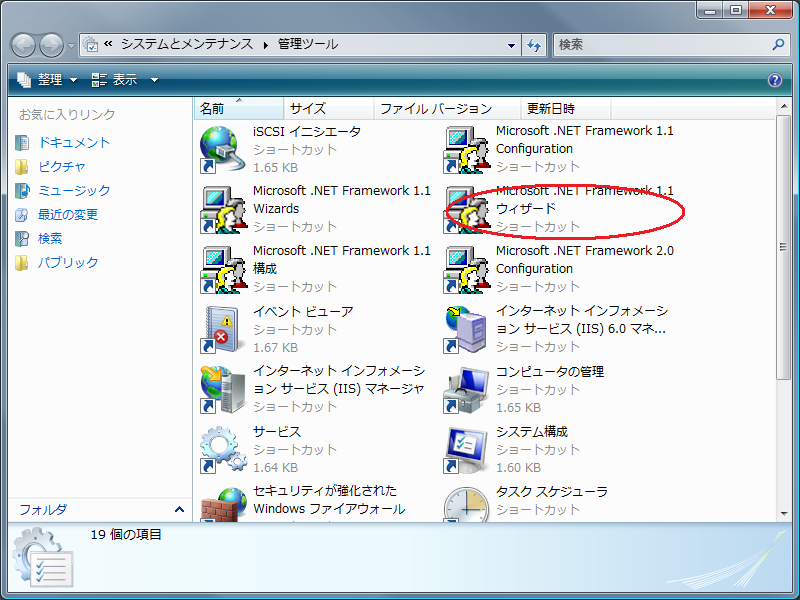The image size is (800, 600).
Task: Select the .NET Framework 2.0 Configuration icon
Action: point(466,270)
